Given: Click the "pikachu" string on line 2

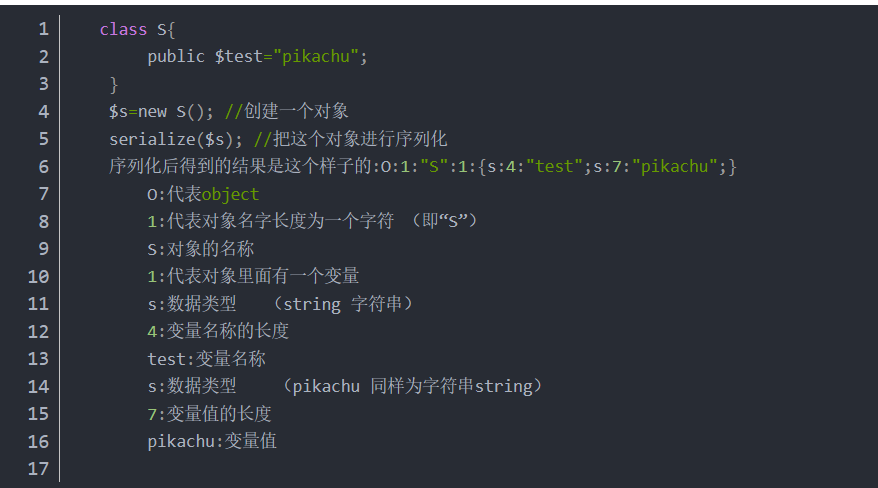Looking at the screenshot, I should pyautogui.click(x=316, y=57).
